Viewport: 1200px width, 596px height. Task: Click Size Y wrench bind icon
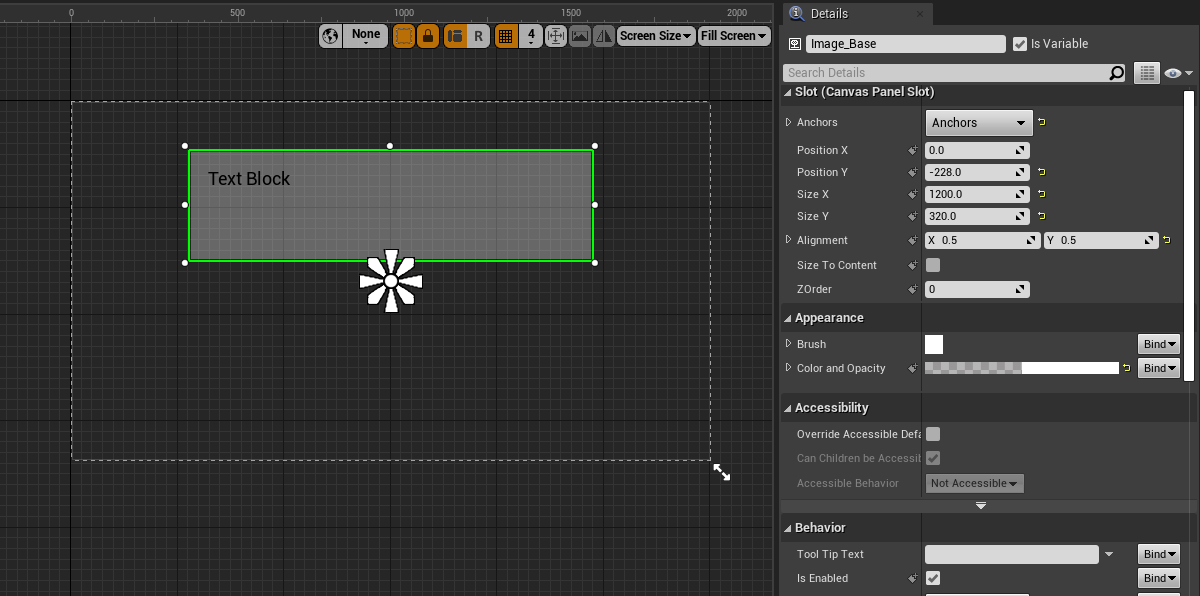pyautogui.click(x=913, y=216)
